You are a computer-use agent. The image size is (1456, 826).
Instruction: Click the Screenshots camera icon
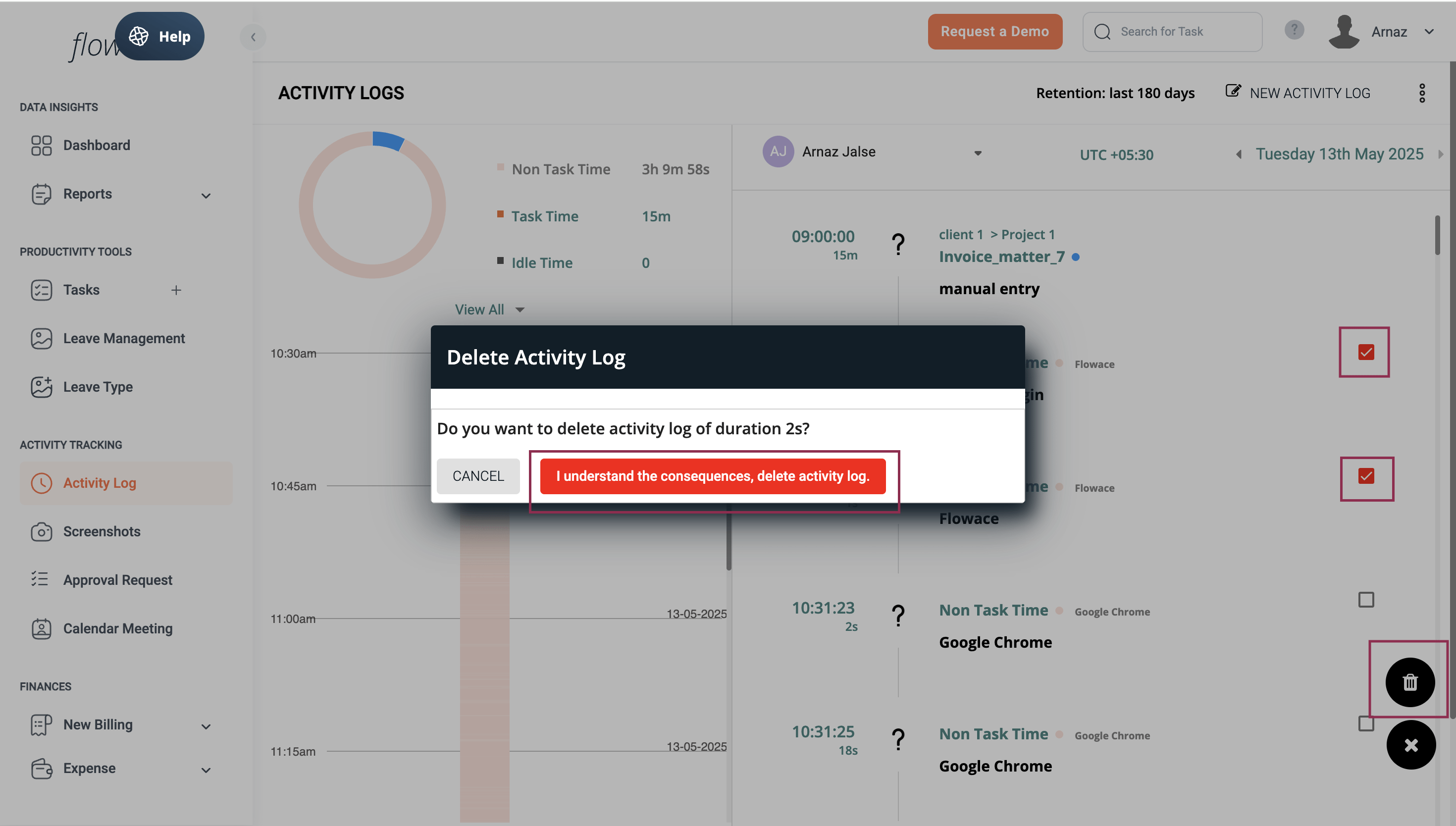[41, 531]
